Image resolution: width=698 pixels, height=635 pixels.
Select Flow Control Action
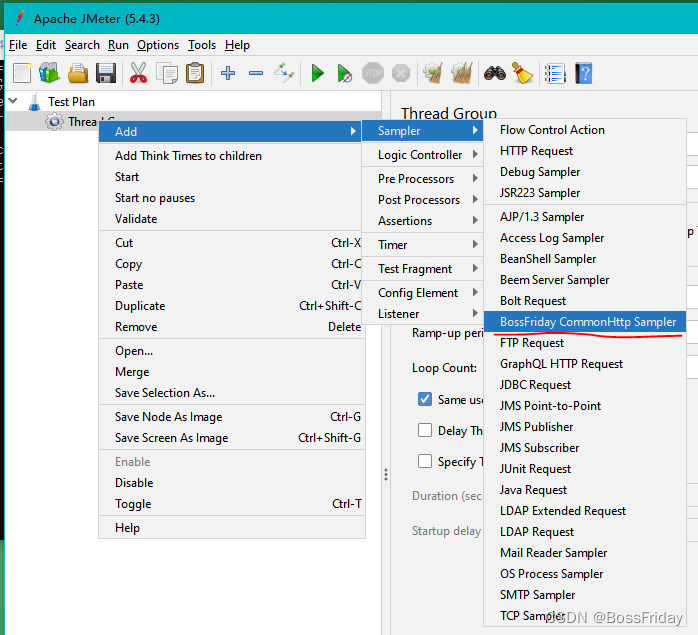click(584, 130)
